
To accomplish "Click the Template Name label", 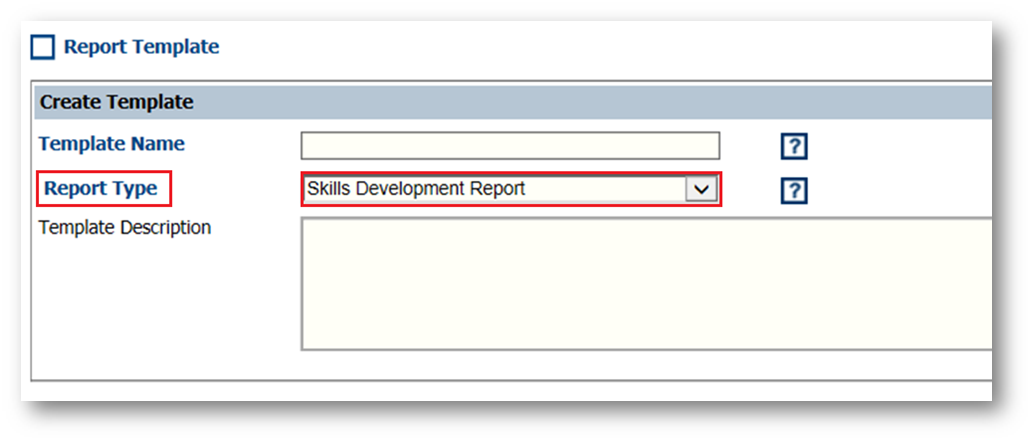I will [111, 144].
